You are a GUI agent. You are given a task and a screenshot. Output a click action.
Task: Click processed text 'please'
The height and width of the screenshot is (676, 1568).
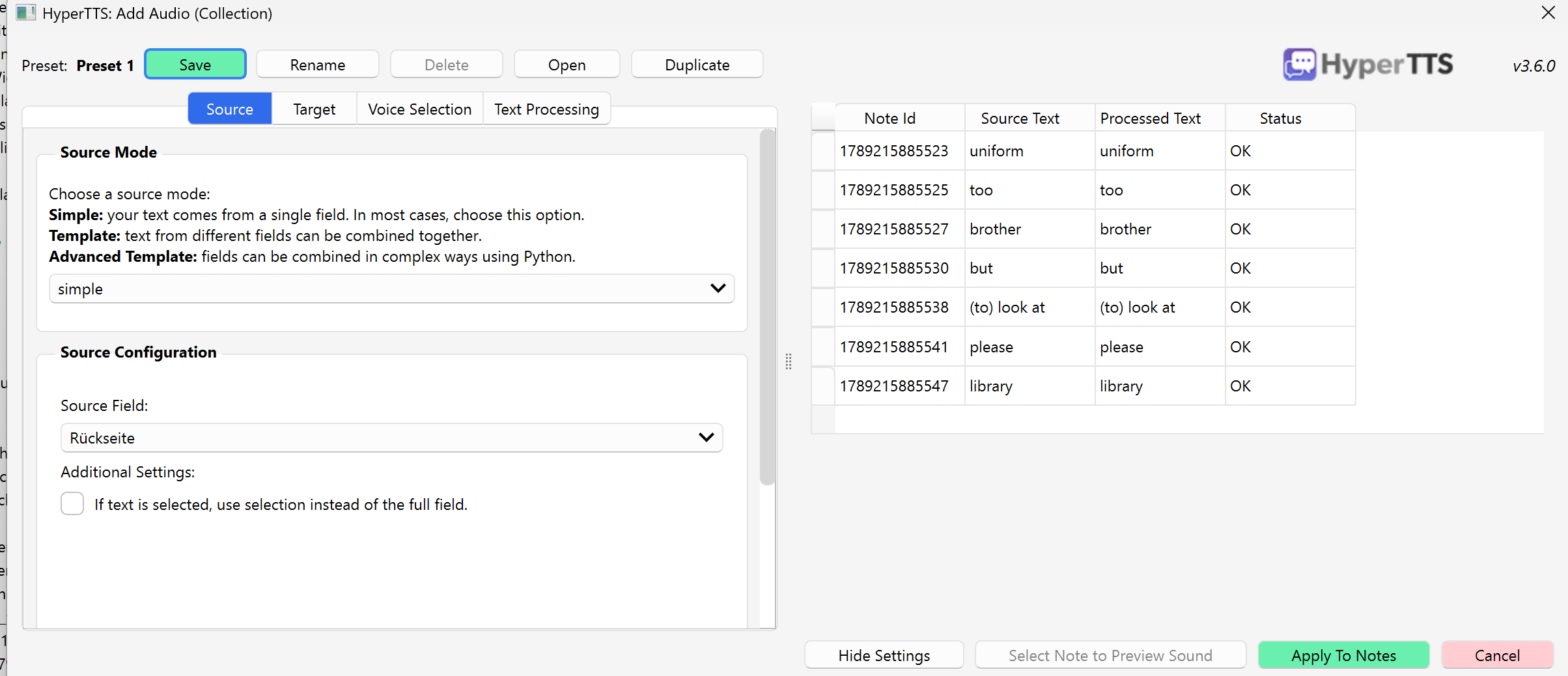point(1160,346)
